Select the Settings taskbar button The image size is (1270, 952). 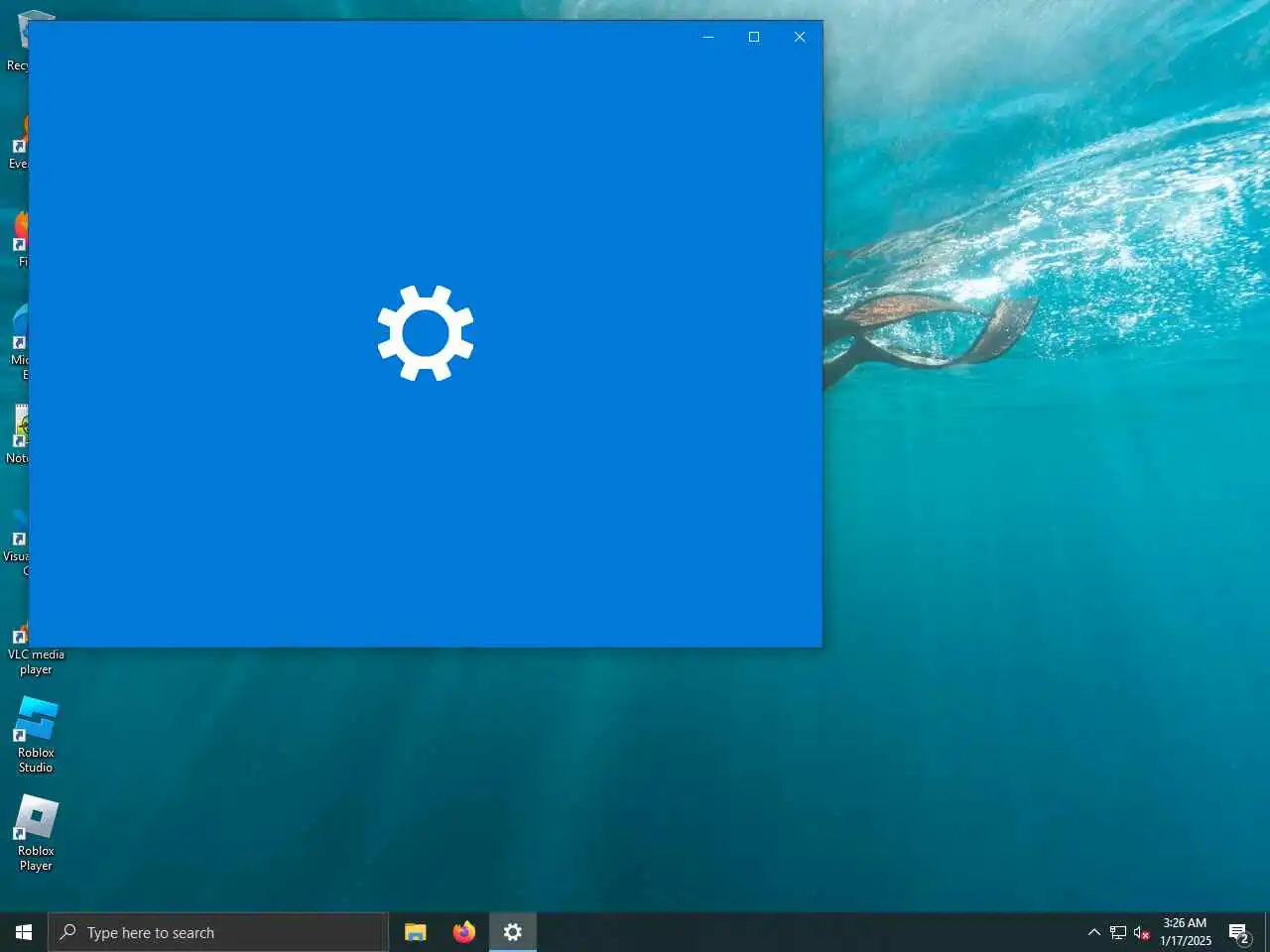(x=513, y=932)
